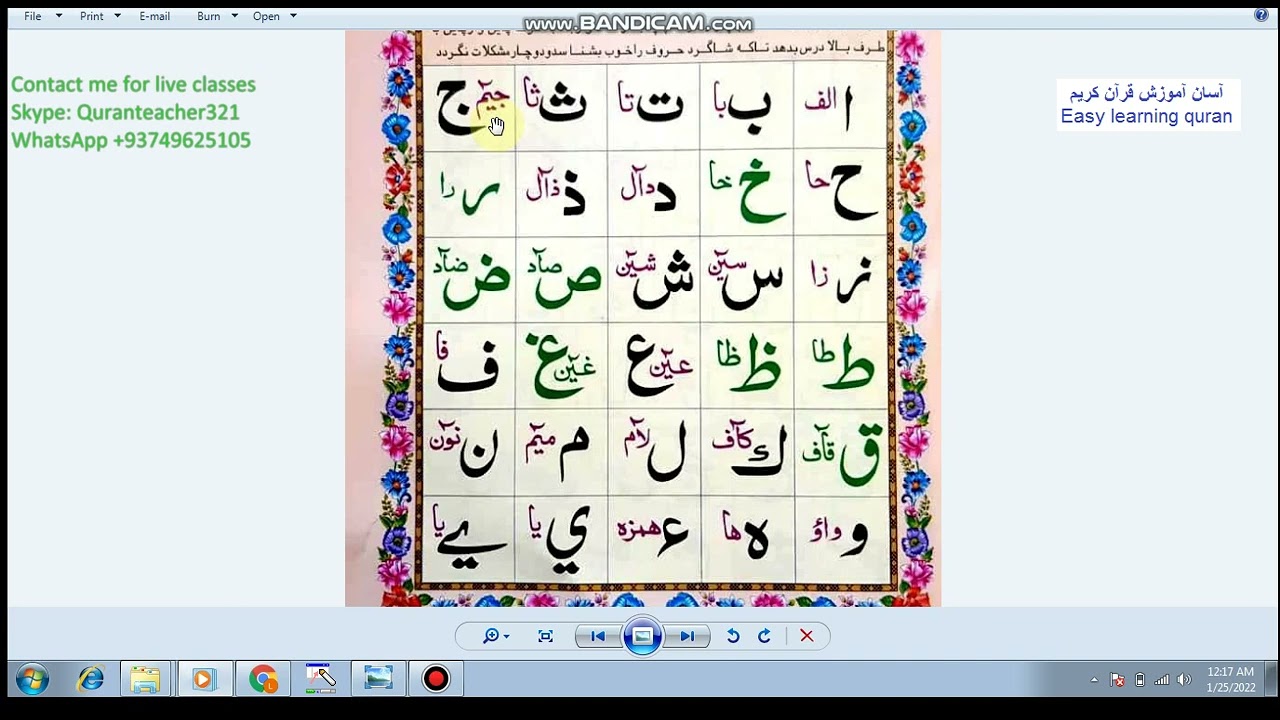This screenshot has height=720, width=1280.
Task: Open the Windows Start menu
Action: pyautogui.click(x=32, y=680)
